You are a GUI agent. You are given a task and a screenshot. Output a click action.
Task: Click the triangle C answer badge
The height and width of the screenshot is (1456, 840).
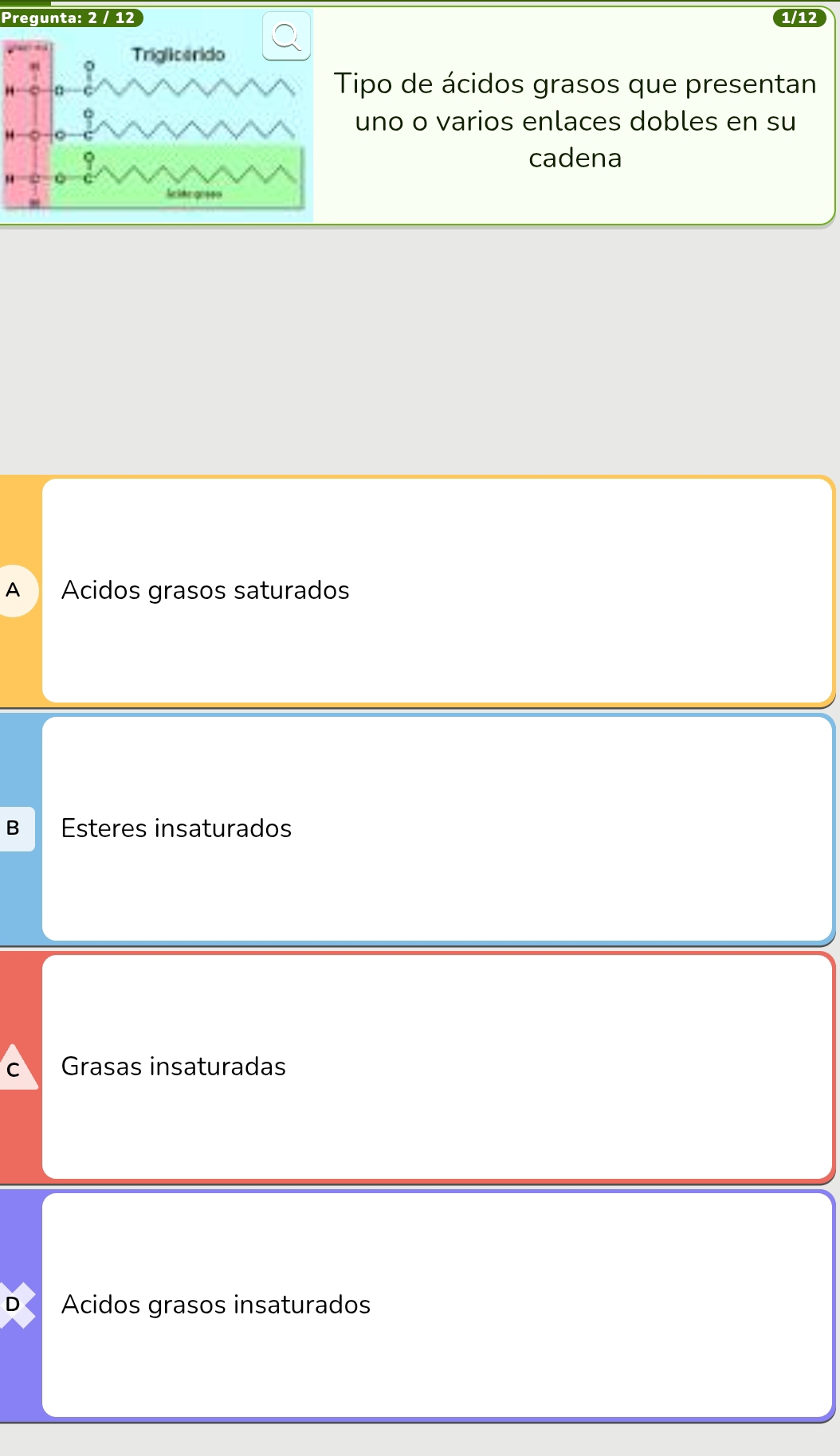pos(14,1069)
